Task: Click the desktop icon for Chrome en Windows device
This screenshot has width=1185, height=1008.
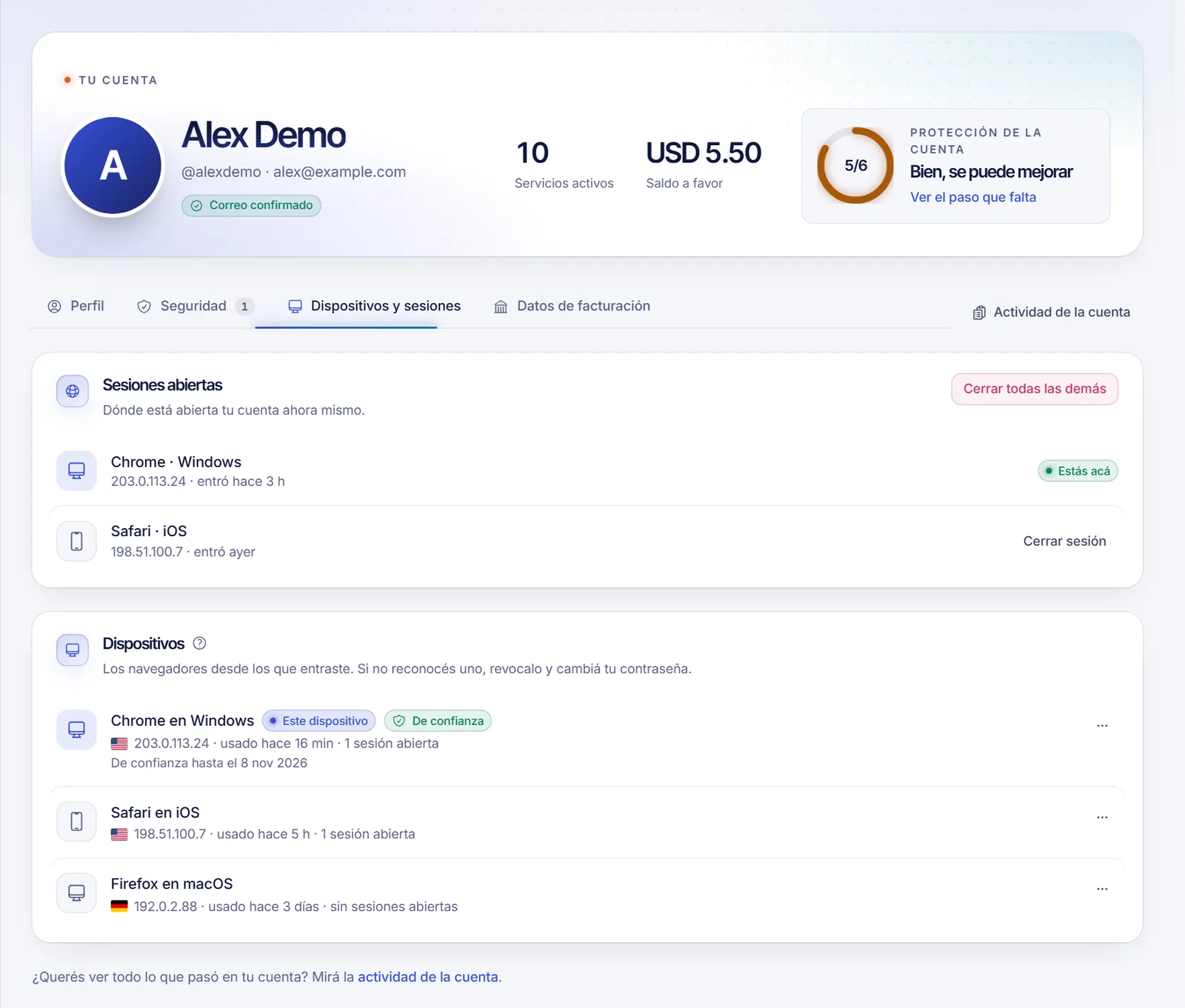Action: pos(76,730)
